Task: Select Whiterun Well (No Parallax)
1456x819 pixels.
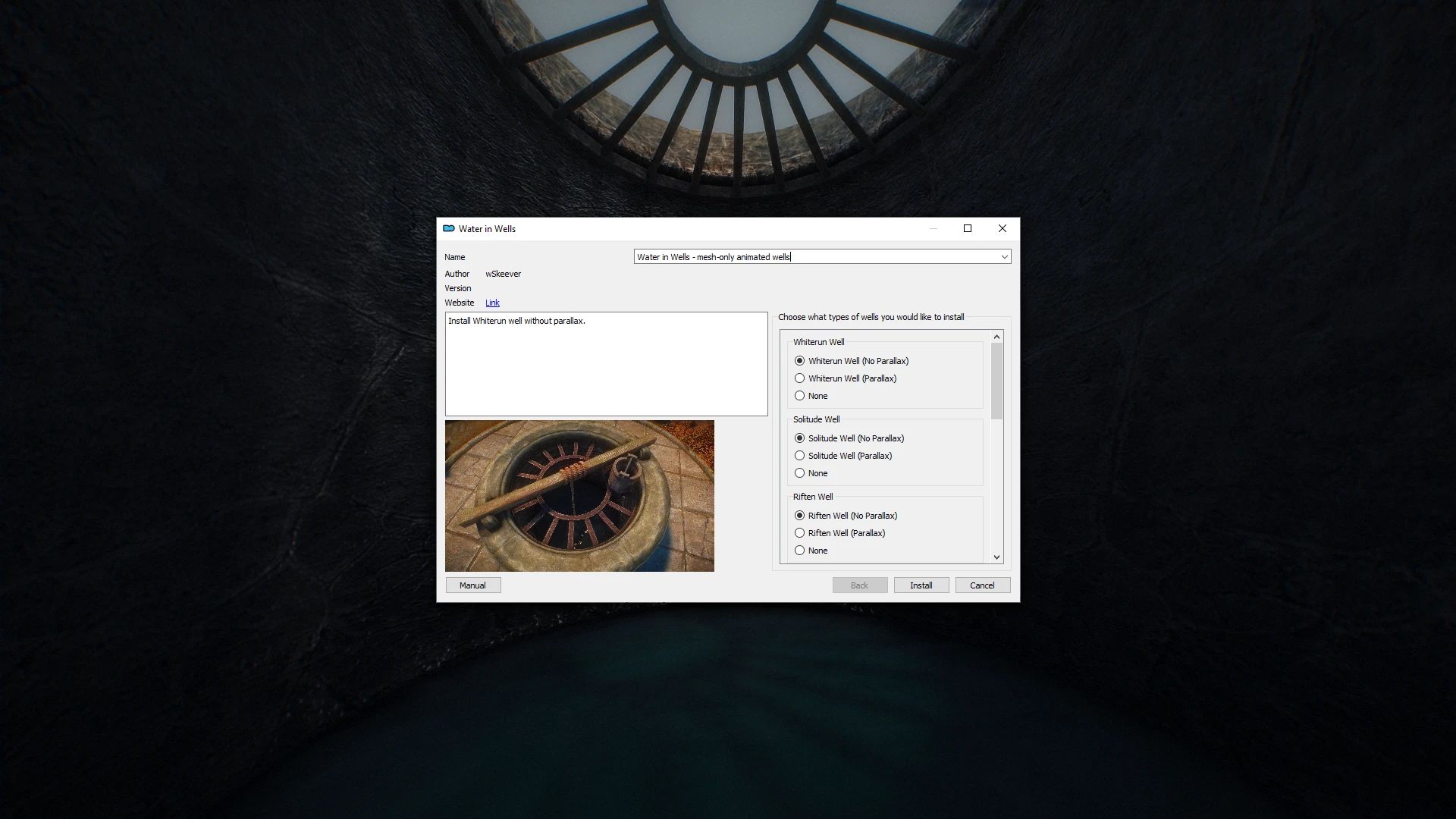Action: click(x=800, y=361)
